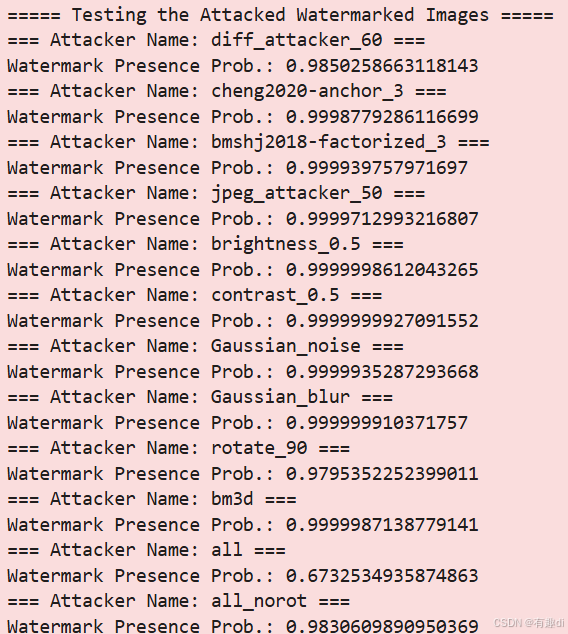Click the value 0.999999861204326

(x=382, y=270)
